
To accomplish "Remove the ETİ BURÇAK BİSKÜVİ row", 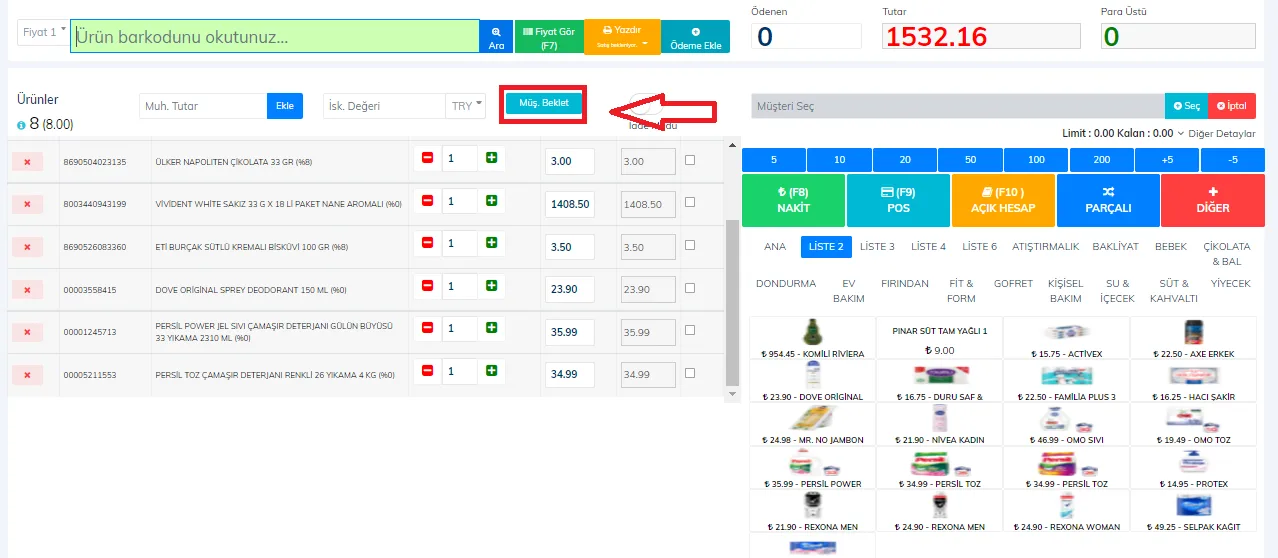I will click(x=27, y=247).
